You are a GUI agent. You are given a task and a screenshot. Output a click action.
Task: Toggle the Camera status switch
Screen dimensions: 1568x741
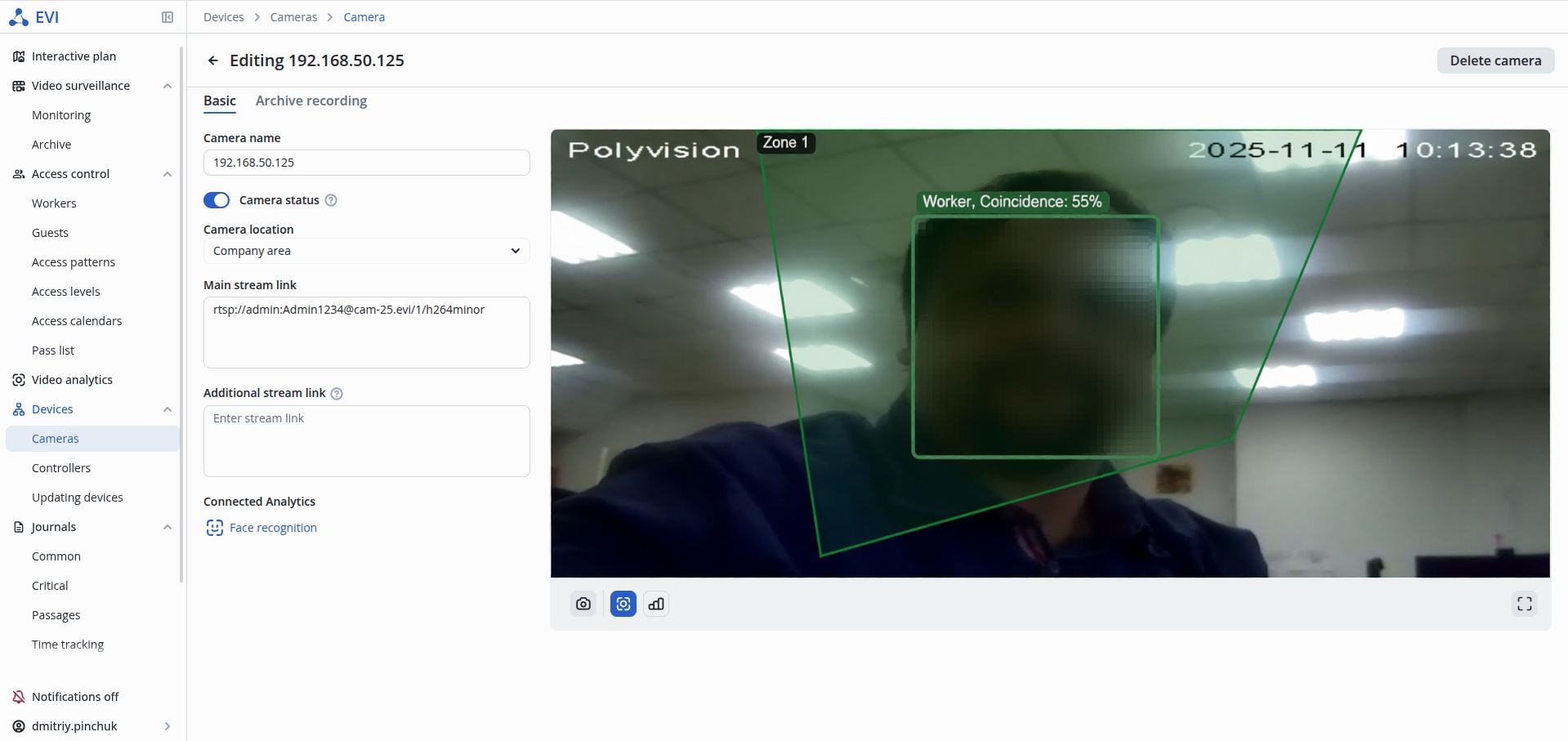[217, 200]
